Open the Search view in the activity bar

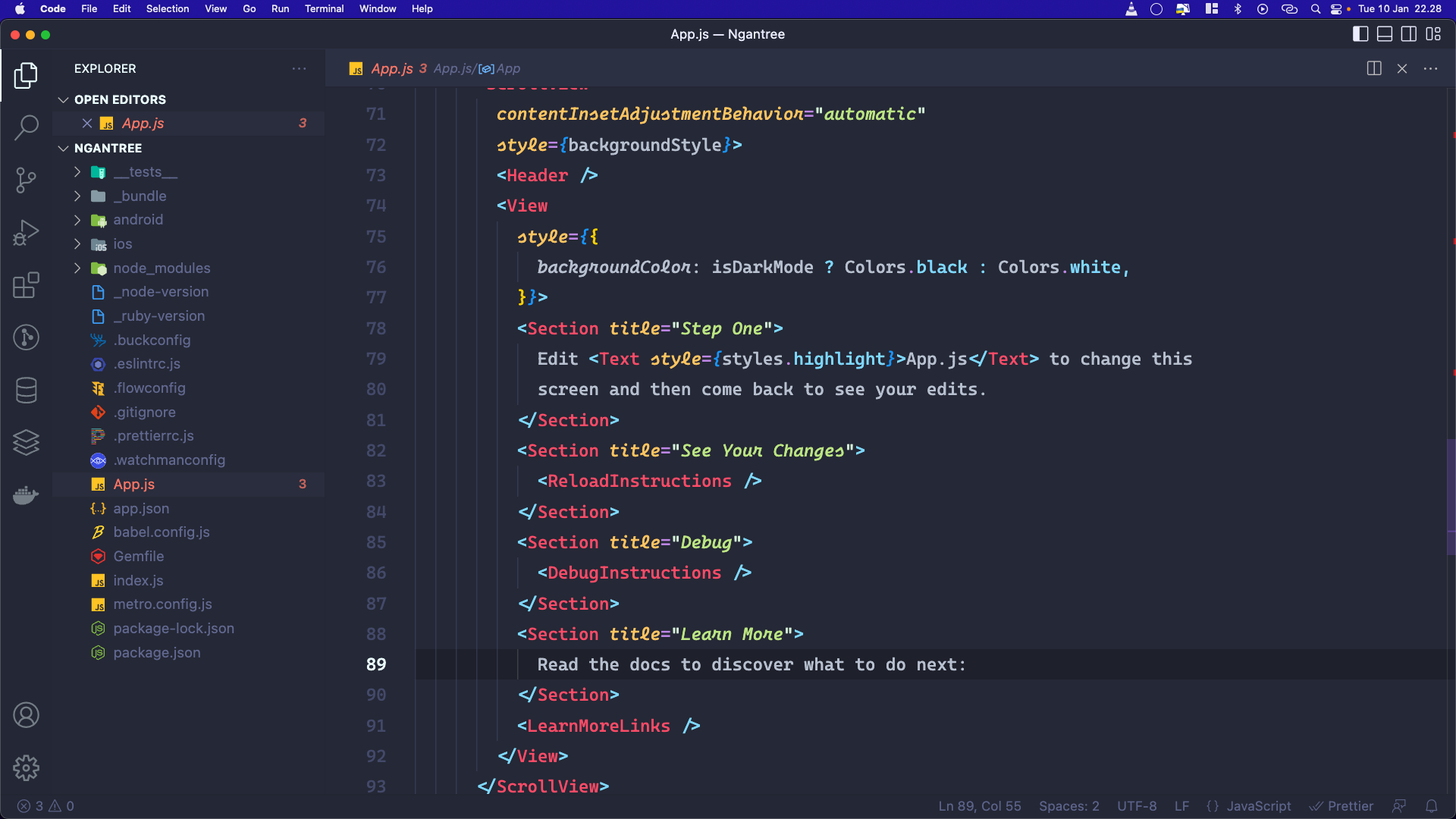coord(27,127)
